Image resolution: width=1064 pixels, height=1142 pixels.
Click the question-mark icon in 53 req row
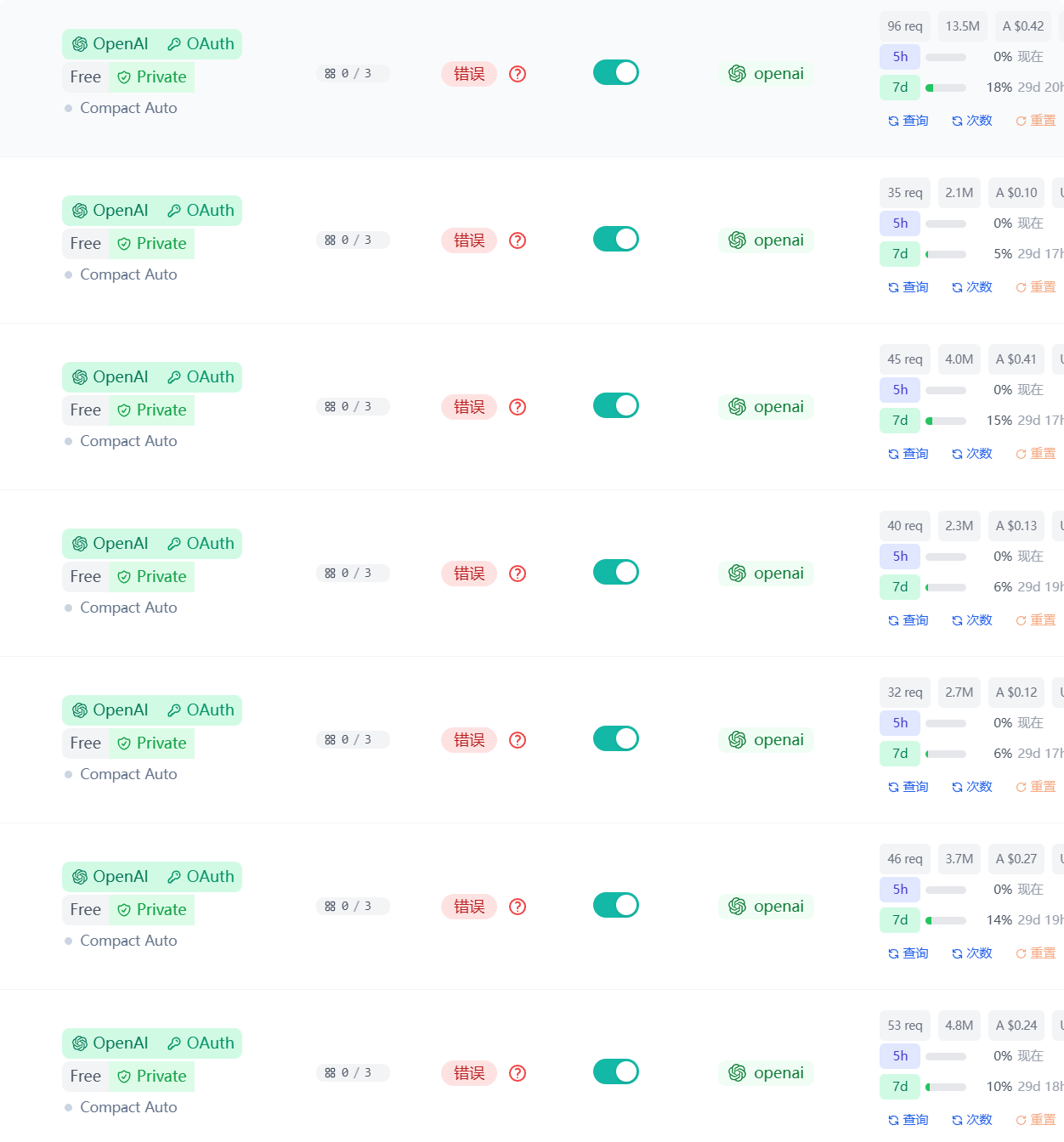tap(518, 1073)
